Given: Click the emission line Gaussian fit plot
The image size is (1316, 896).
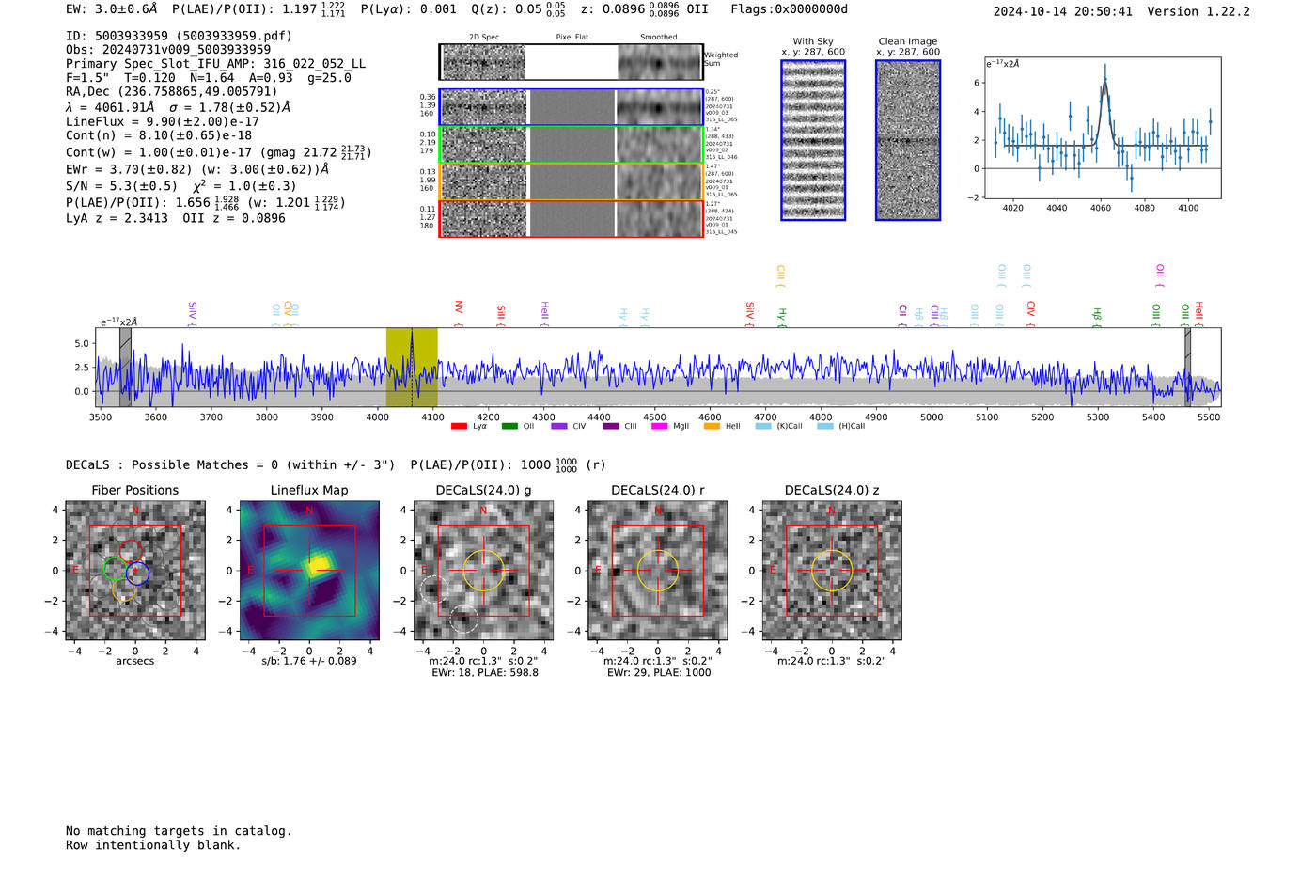Looking at the screenshot, I should coord(1103,128).
